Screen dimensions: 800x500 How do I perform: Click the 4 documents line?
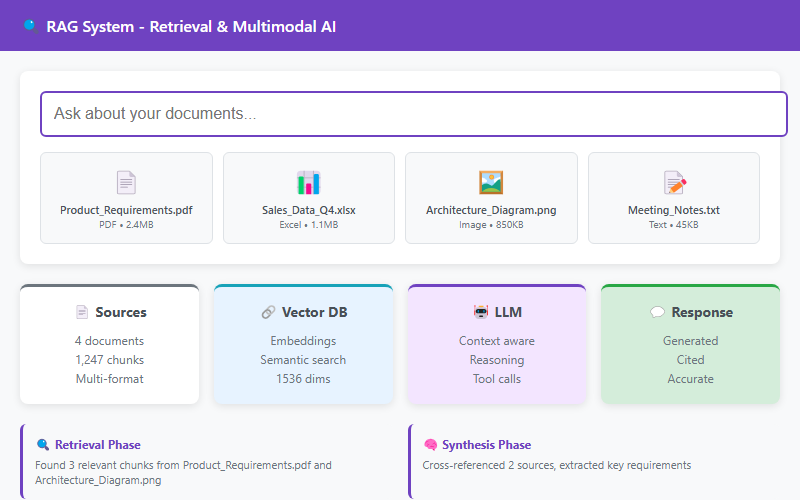(x=110, y=341)
